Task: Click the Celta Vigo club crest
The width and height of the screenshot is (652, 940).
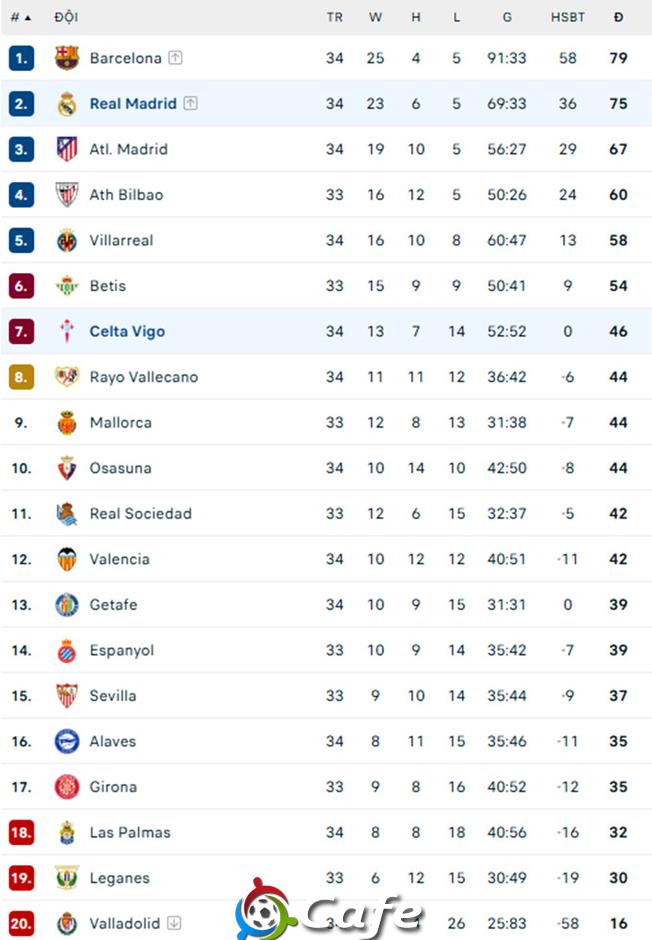Action: point(67,331)
